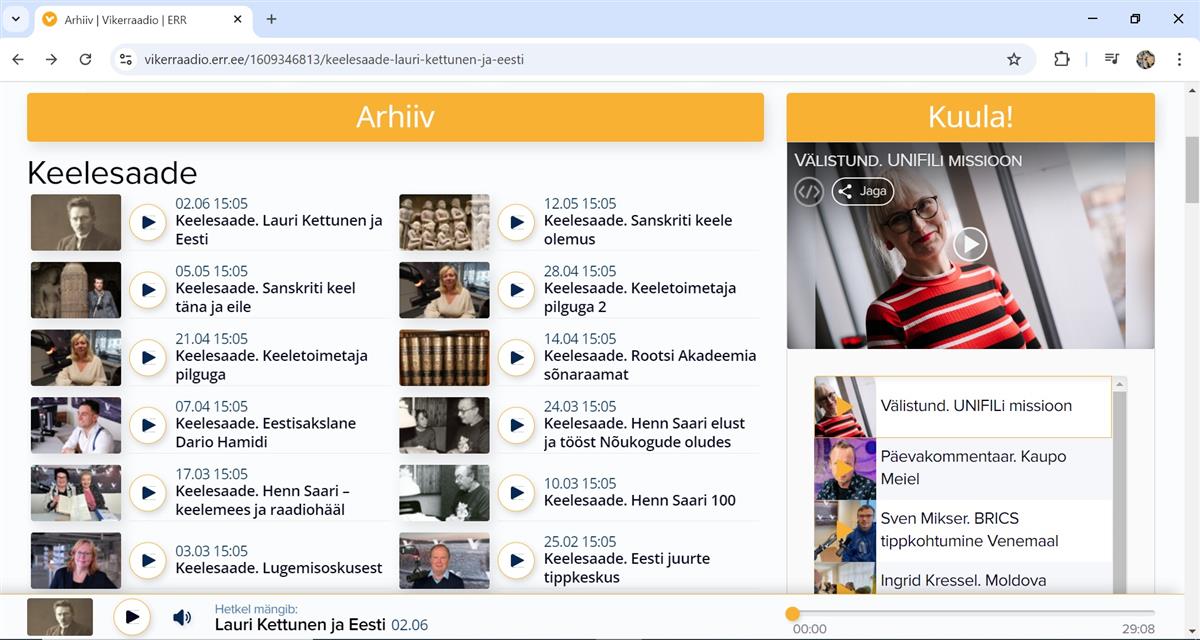Bookmark this page with the star icon
The image size is (1200, 640).
click(x=1014, y=59)
